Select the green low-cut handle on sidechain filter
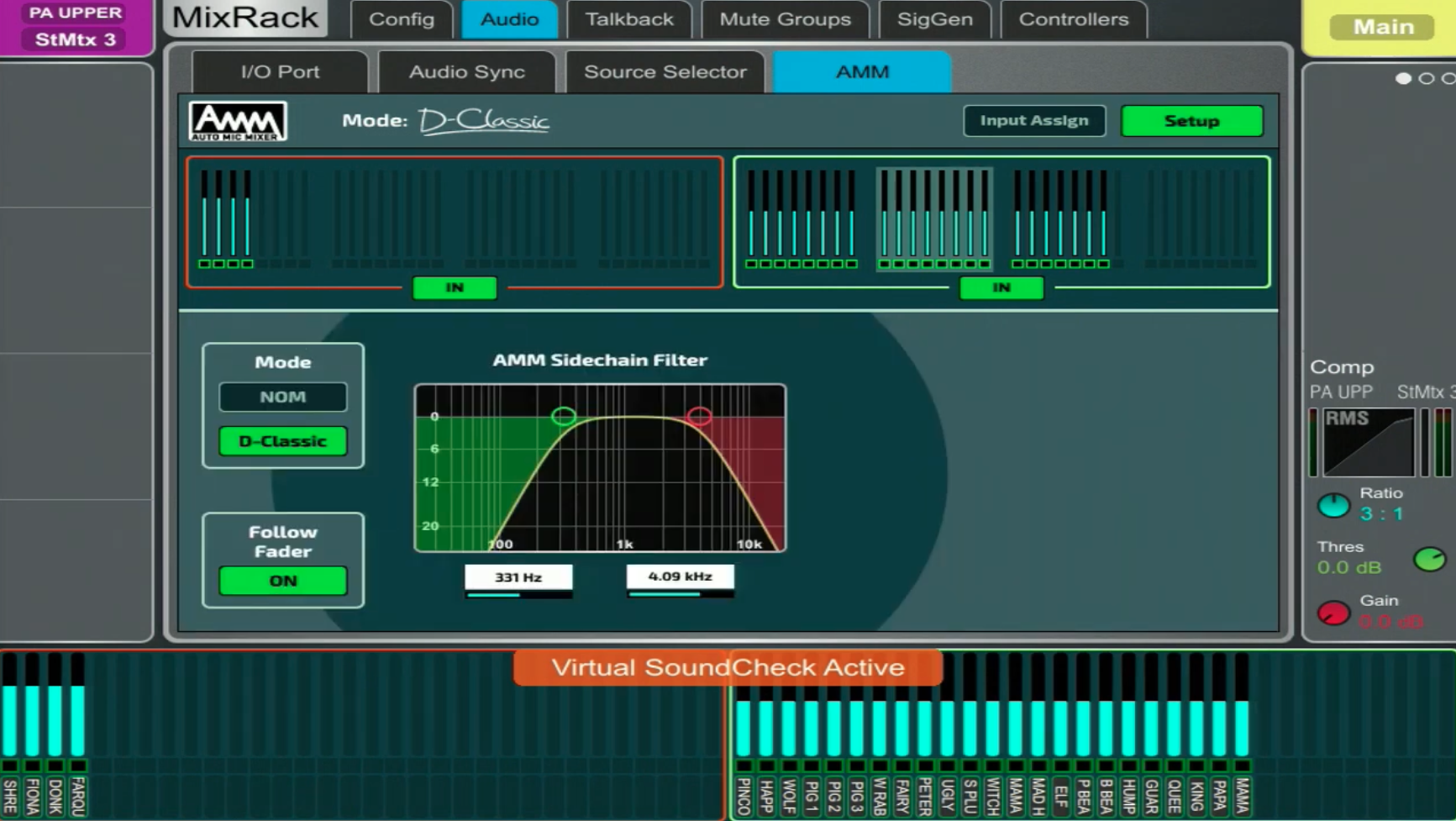Image resolution: width=1456 pixels, height=821 pixels. 565,414
